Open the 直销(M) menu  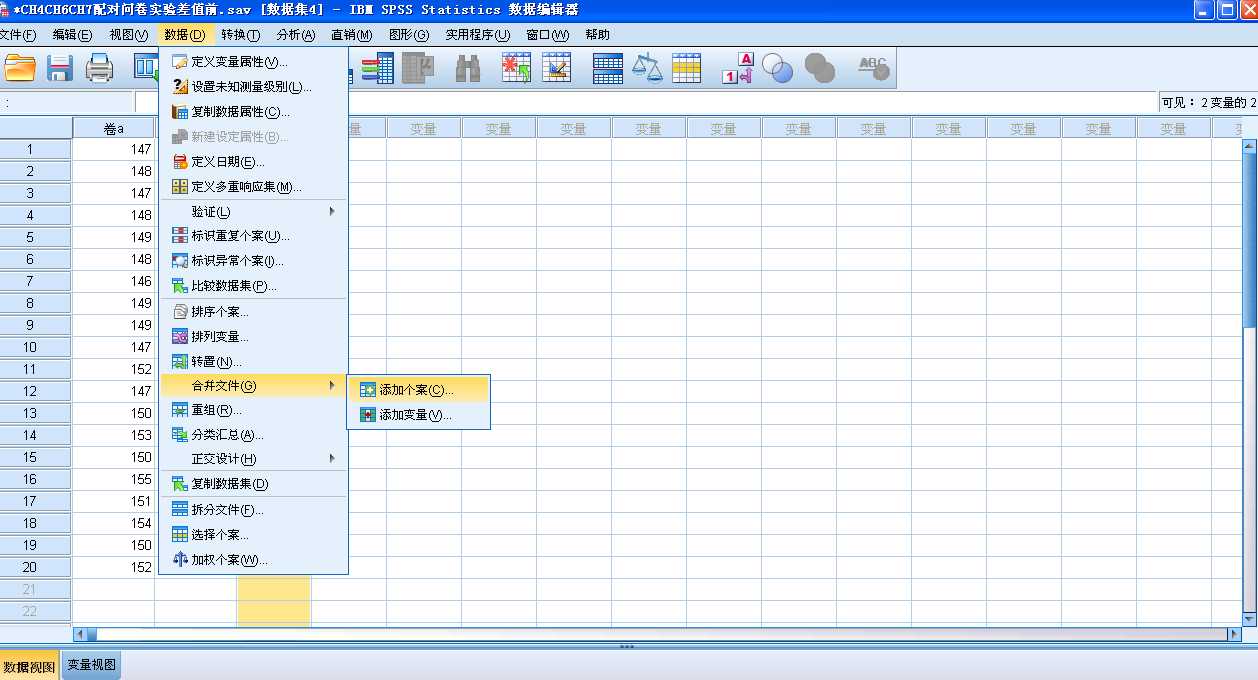click(351, 35)
